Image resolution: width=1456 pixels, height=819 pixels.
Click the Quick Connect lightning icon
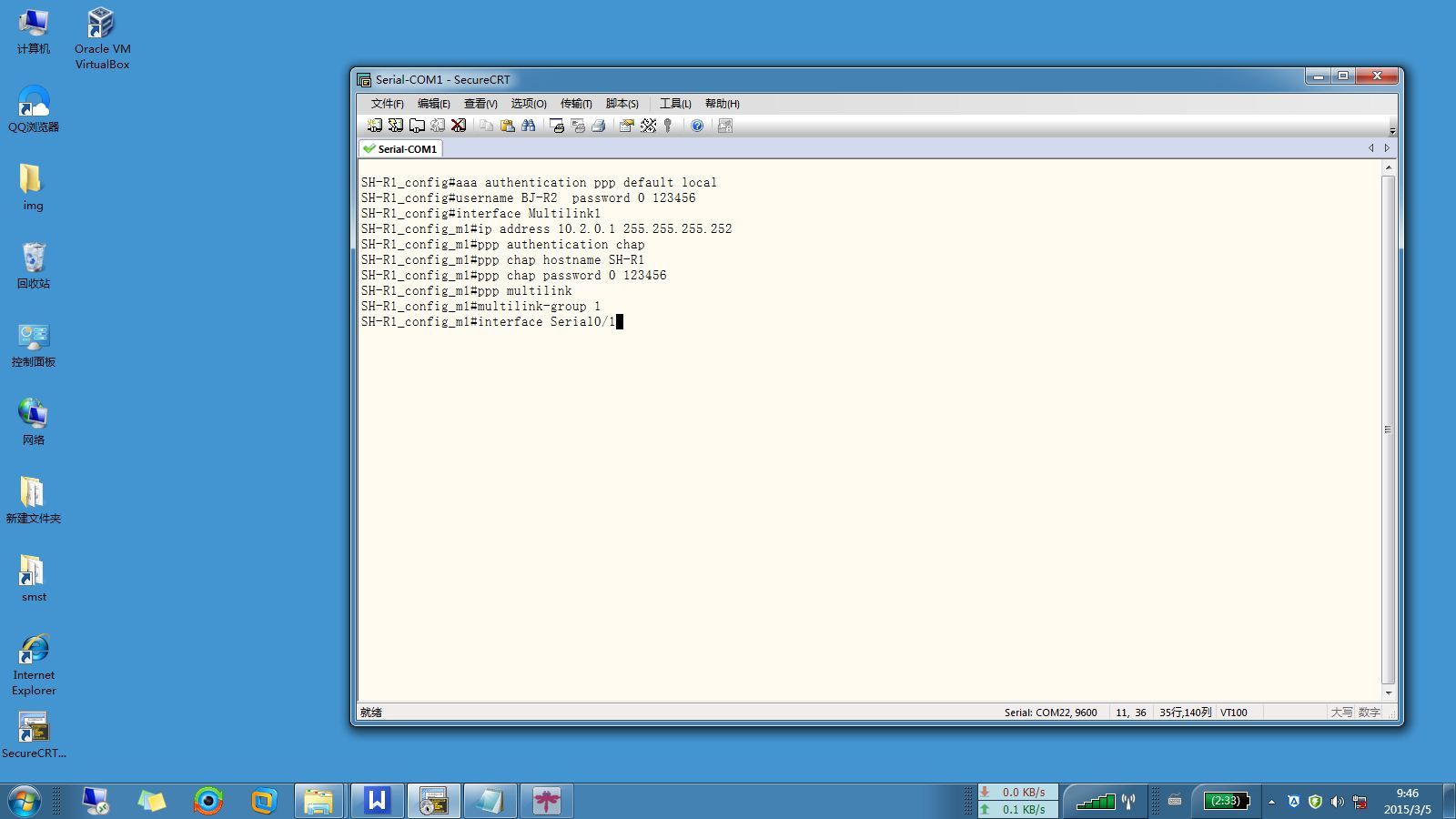(x=395, y=126)
